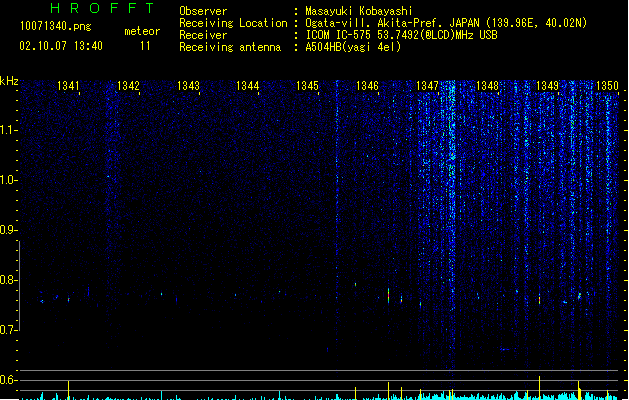
Task: Click the strong noise band after 1347
Action: click(x=452, y=225)
